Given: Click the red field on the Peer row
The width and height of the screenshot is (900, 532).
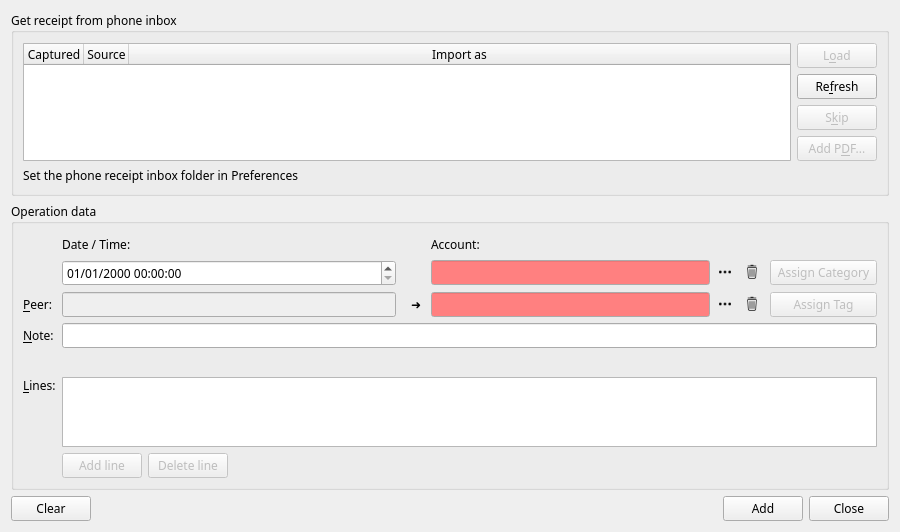Looking at the screenshot, I should pyautogui.click(x=570, y=305).
